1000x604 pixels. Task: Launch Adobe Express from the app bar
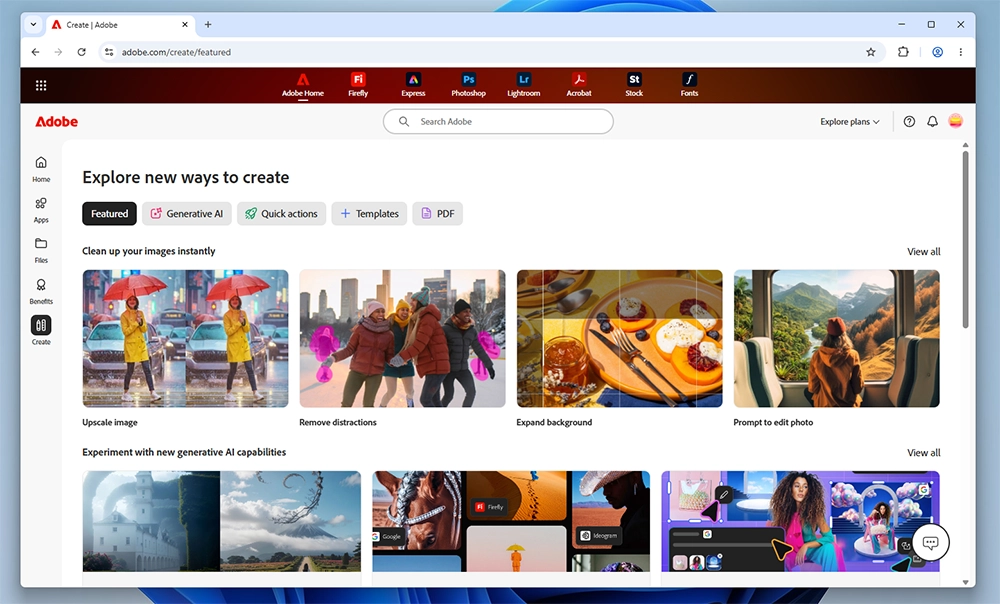click(413, 85)
